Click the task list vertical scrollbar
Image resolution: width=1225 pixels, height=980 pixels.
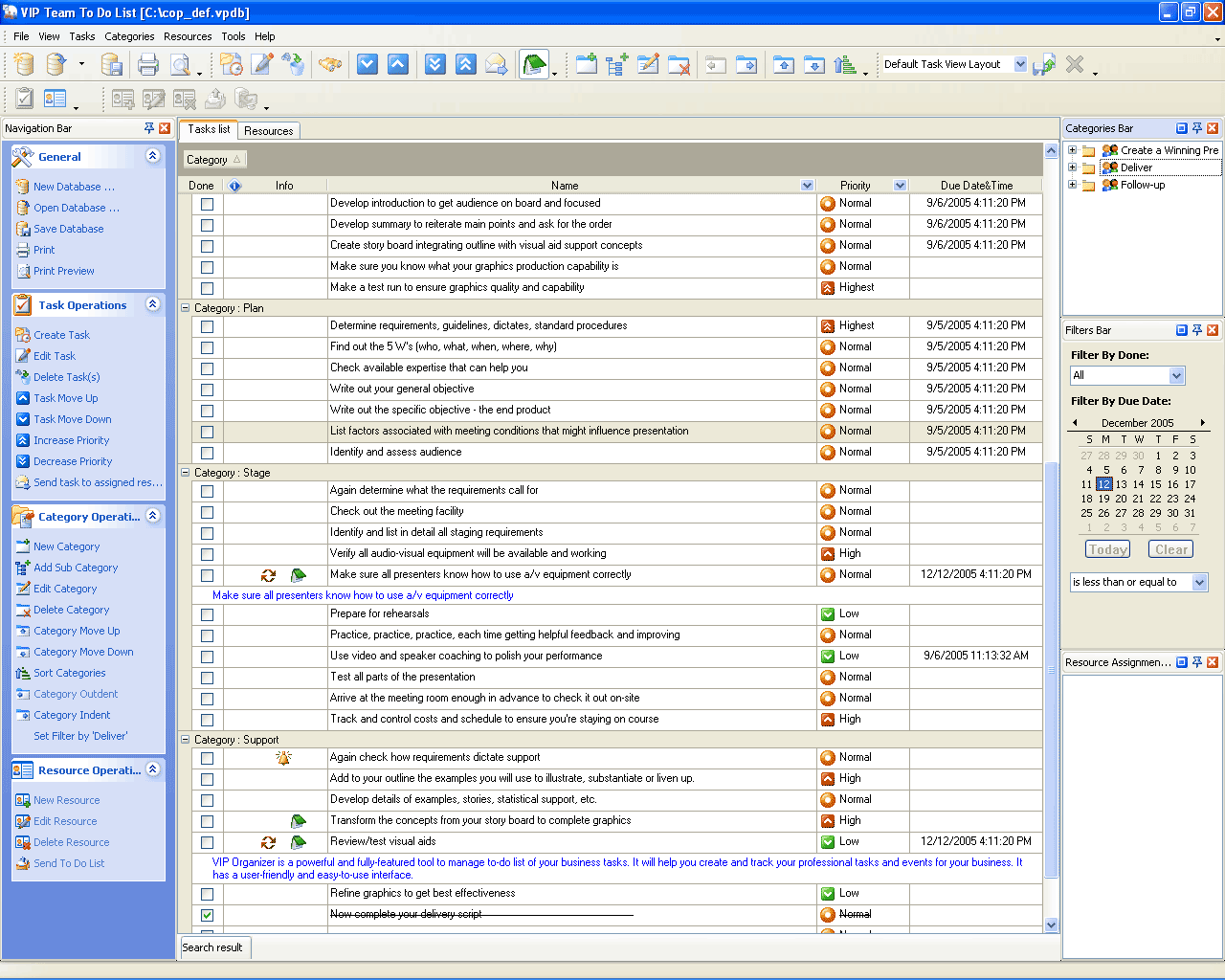pyautogui.click(x=1051, y=670)
